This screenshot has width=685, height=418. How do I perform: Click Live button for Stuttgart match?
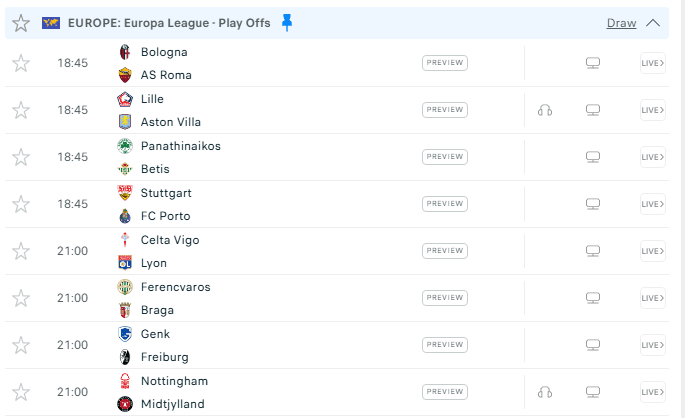click(x=652, y=204)
